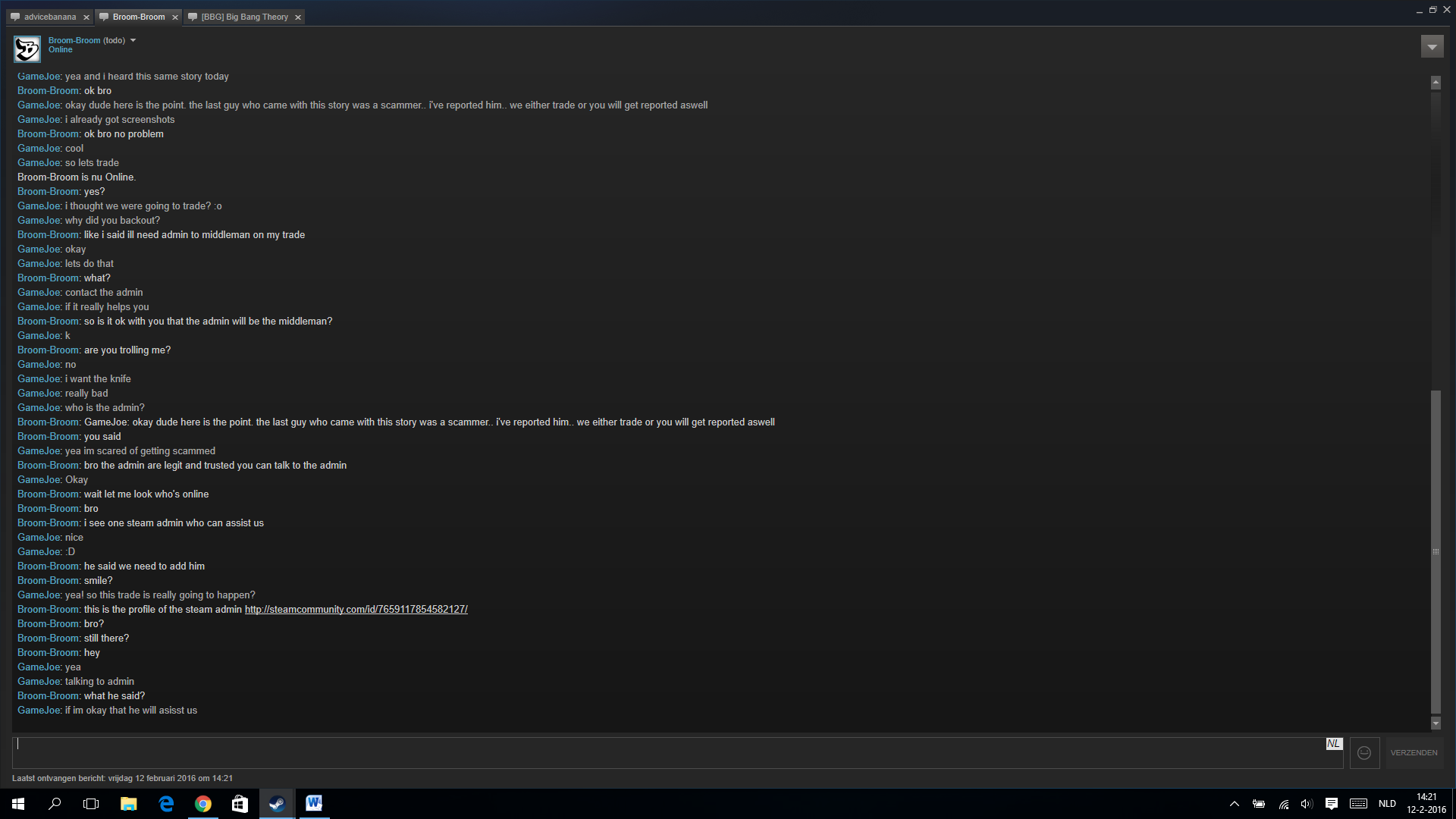
Task: Open Microsoft Edge from the taskbar
Action: click(x=166, y=804)
